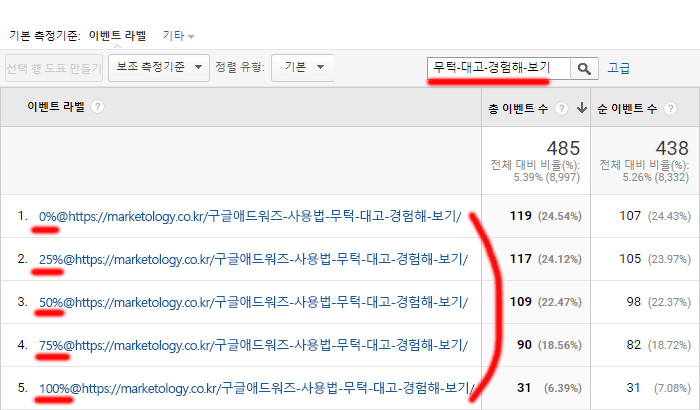Open the 50%@https marketology event label link
This screenshot has height=410, width=700.
tap(253, 302)
